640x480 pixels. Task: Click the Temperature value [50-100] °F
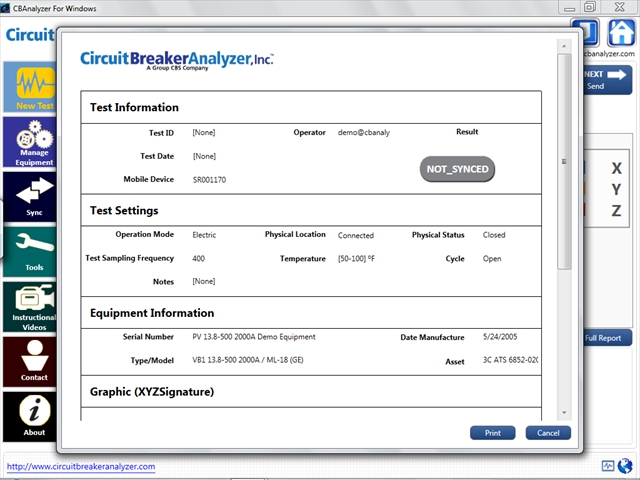[356, 258]
